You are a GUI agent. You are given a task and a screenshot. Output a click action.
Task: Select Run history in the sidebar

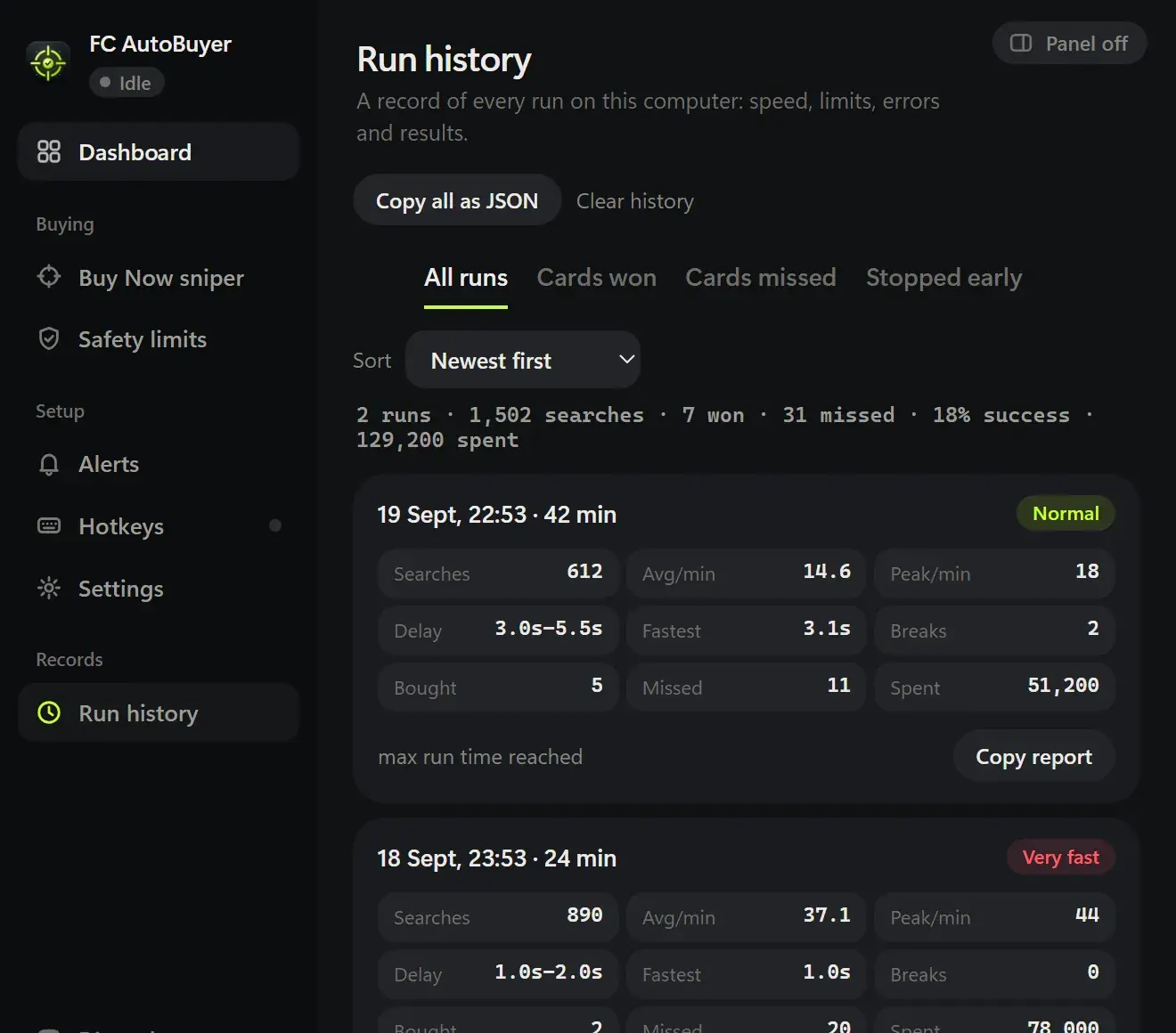click(159, 713)
